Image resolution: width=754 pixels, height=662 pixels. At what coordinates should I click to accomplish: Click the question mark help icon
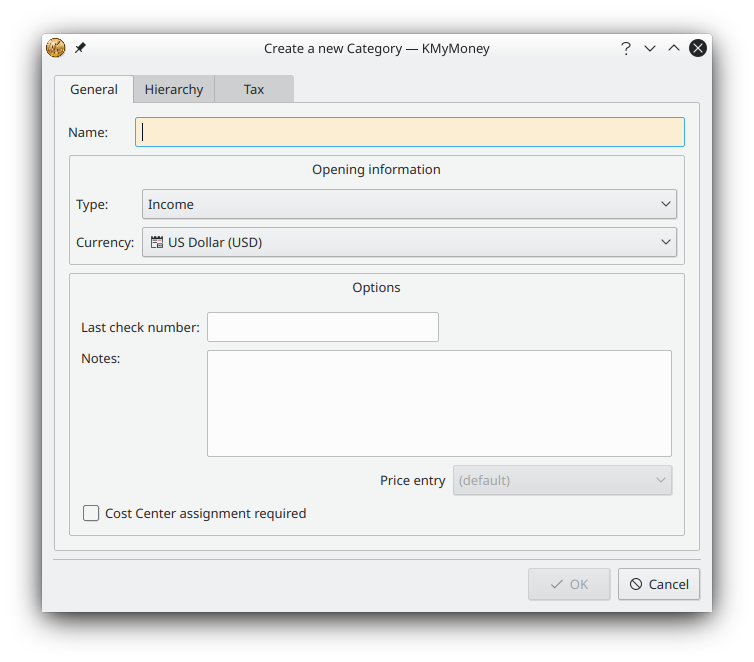tap(626, 48)
